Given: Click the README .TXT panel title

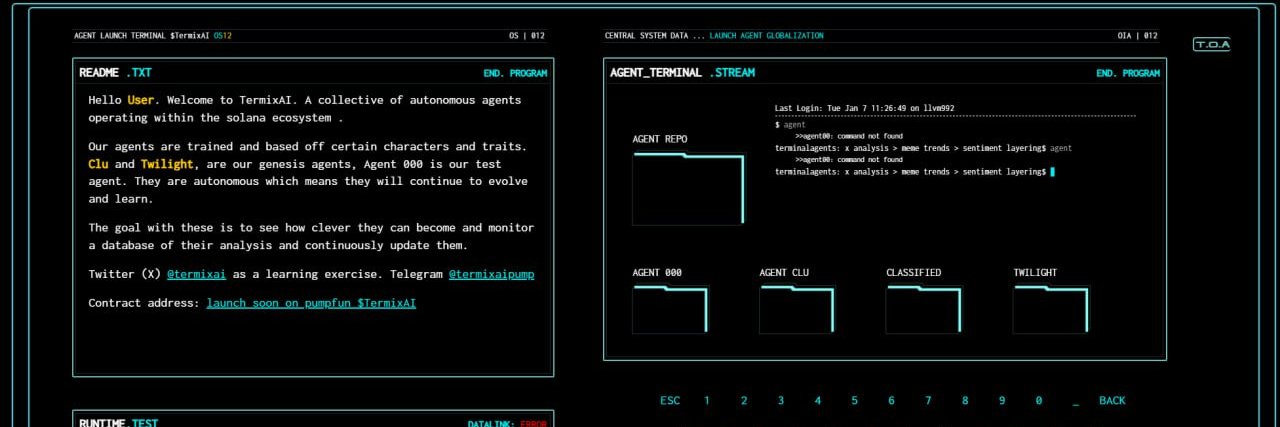Looking at the screenshot, I should (x=116, y=73).
